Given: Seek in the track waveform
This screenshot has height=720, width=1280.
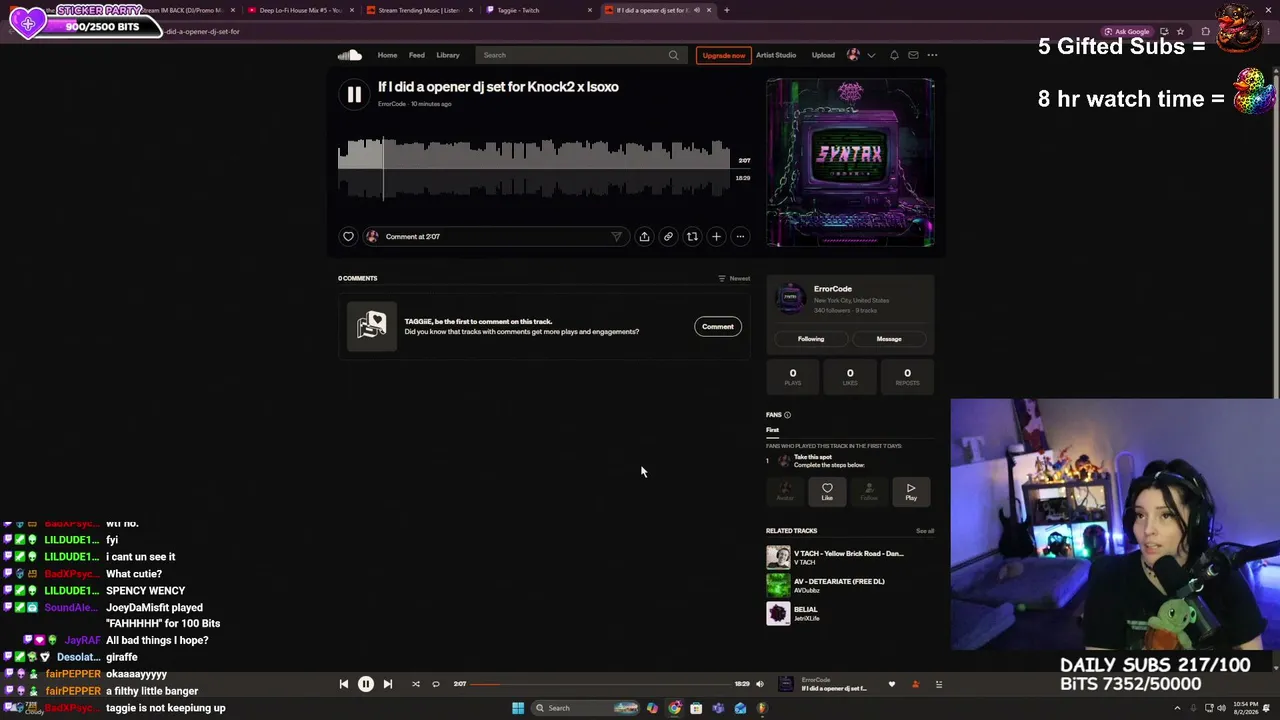Looking at the screenshot, I should coord(535,169).
